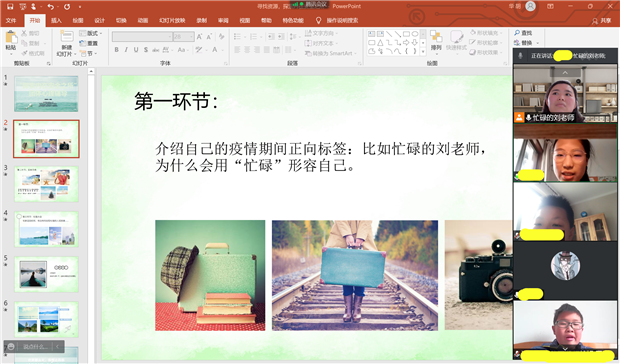Open the 形状填充 shape fill color
This screenshot has height=364, width=620.
pyautogui.click(x=486, y=33)
